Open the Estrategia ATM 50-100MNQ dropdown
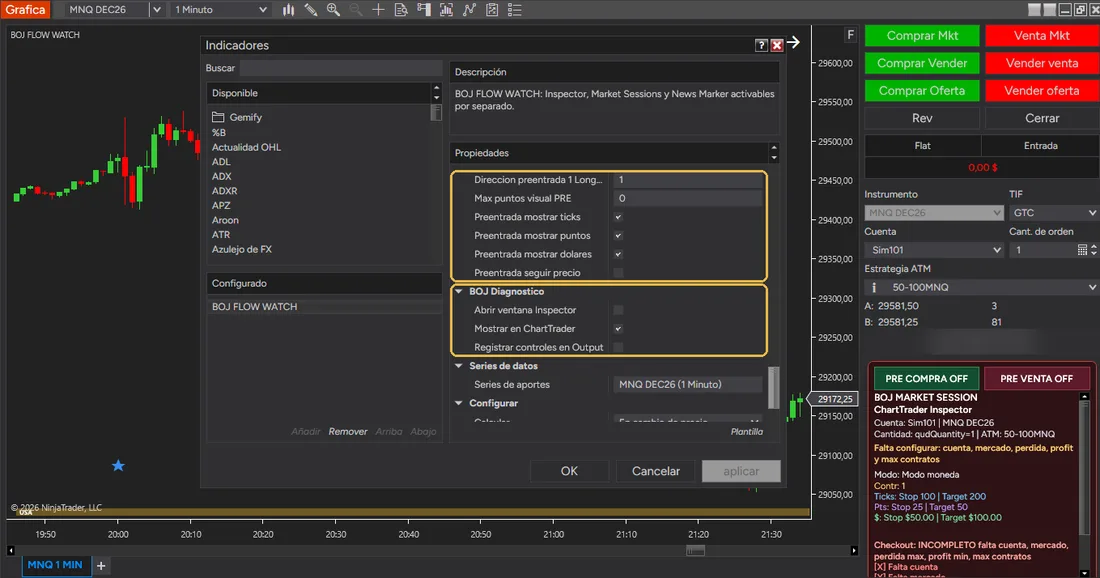Viewport: 1100px width, 578px height. pyautogui.click(x=981, y=287)
